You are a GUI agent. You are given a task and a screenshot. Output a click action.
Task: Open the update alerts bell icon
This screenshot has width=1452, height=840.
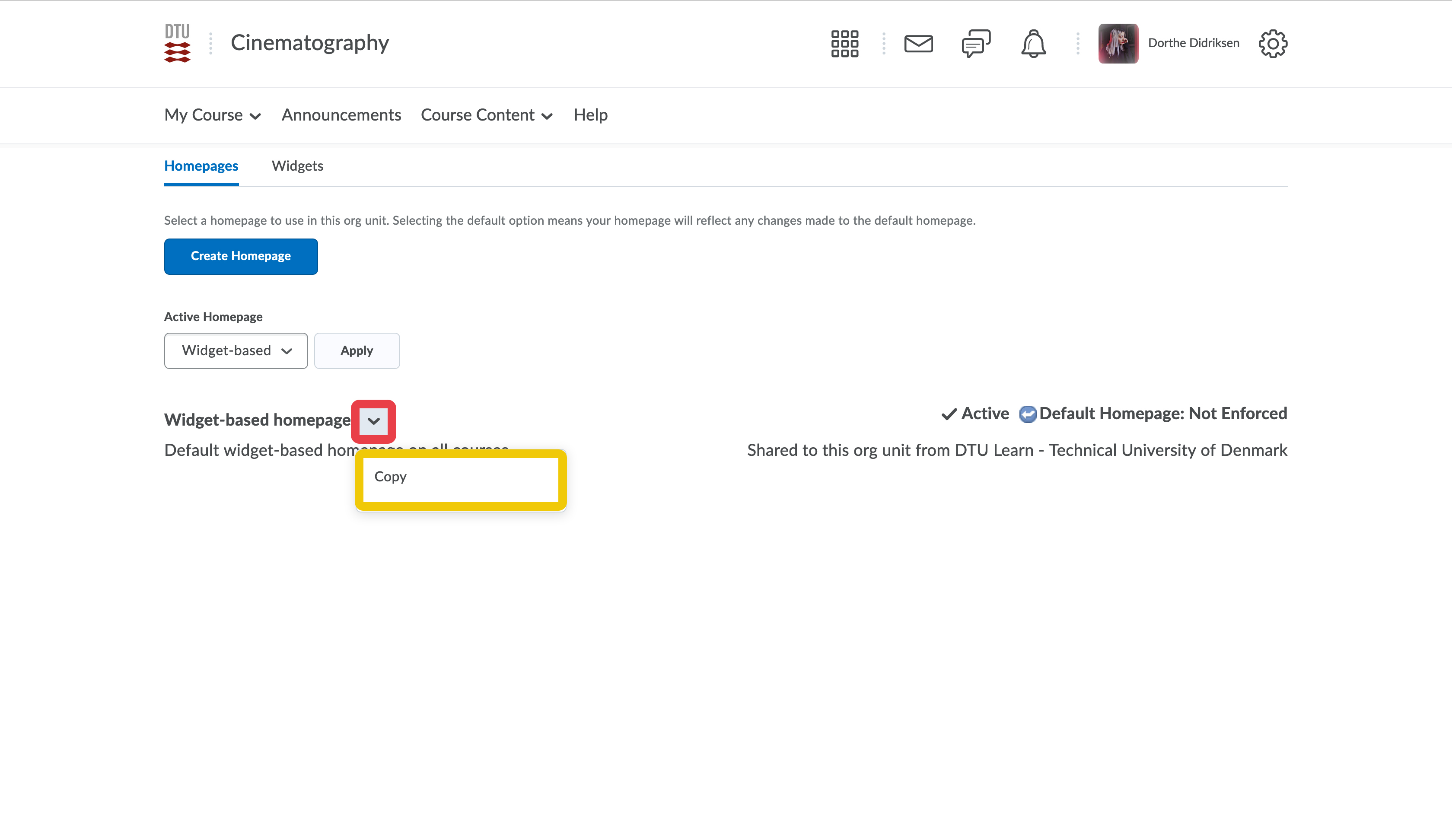coord(1033,44)
